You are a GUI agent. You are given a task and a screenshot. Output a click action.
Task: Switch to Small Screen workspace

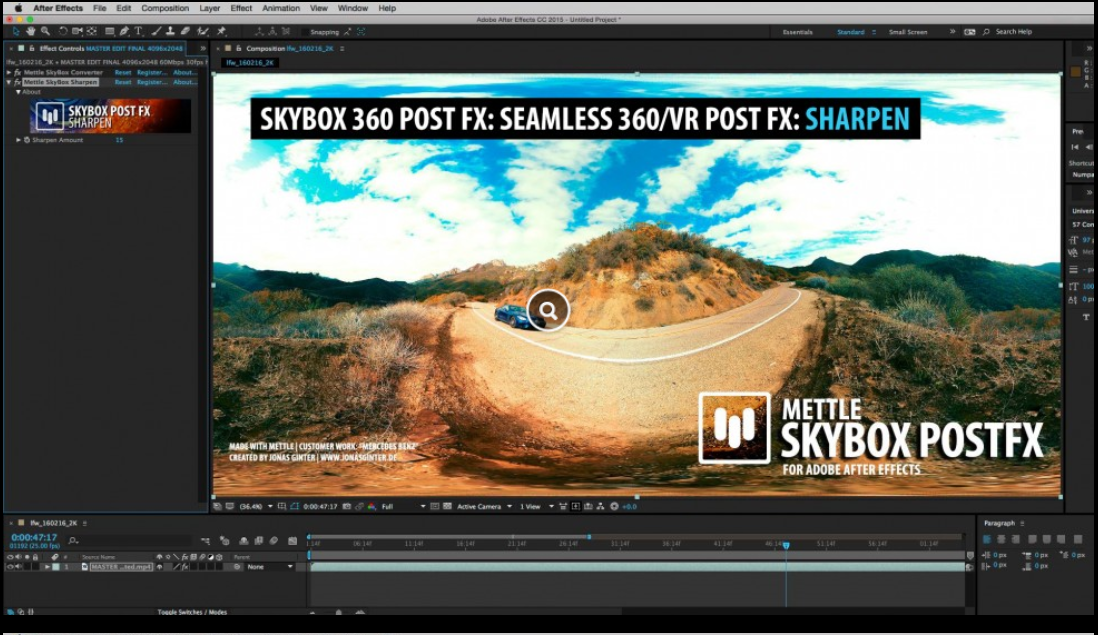coord(908,32)
